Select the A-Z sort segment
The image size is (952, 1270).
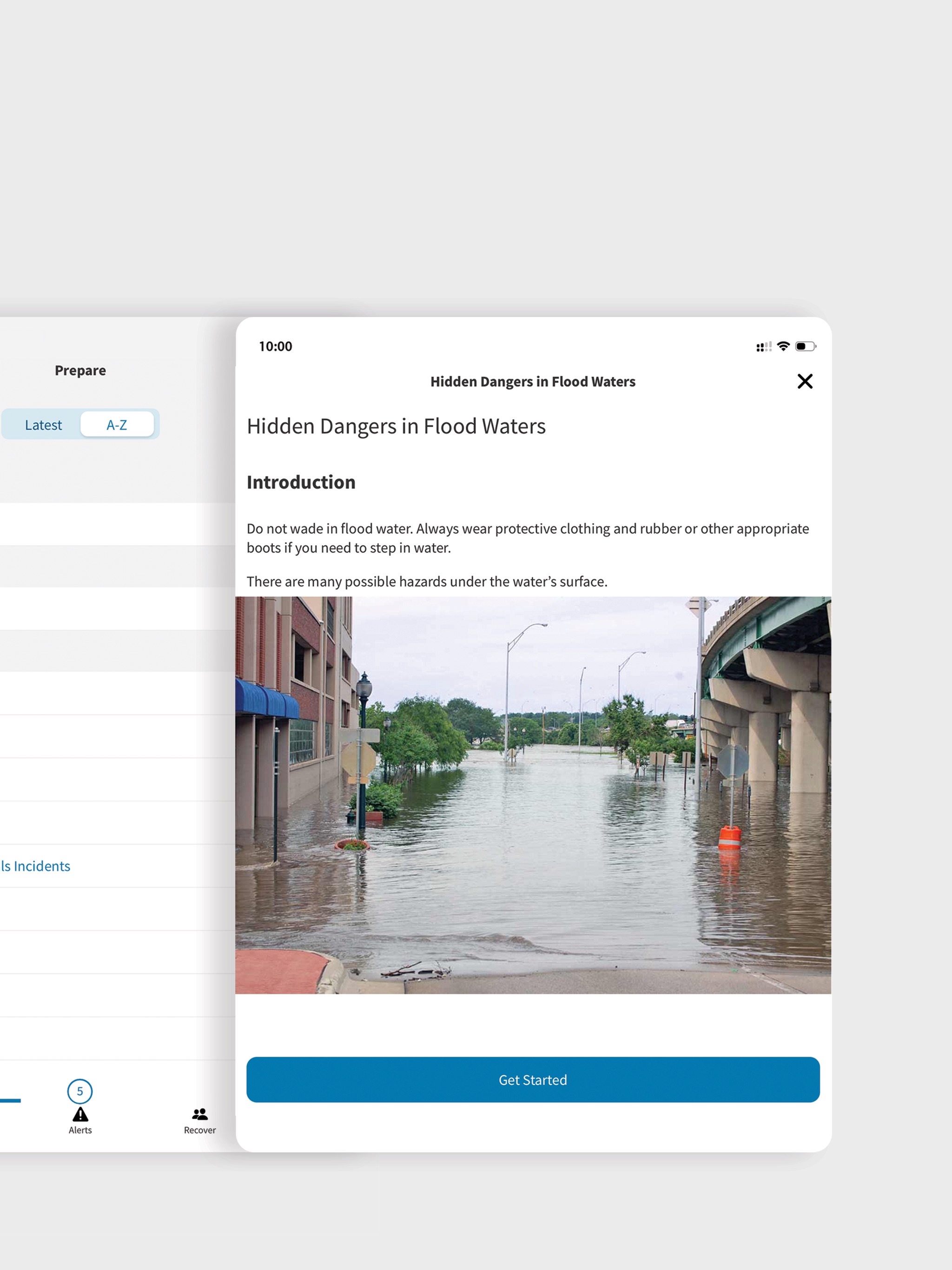pos(117,425)
